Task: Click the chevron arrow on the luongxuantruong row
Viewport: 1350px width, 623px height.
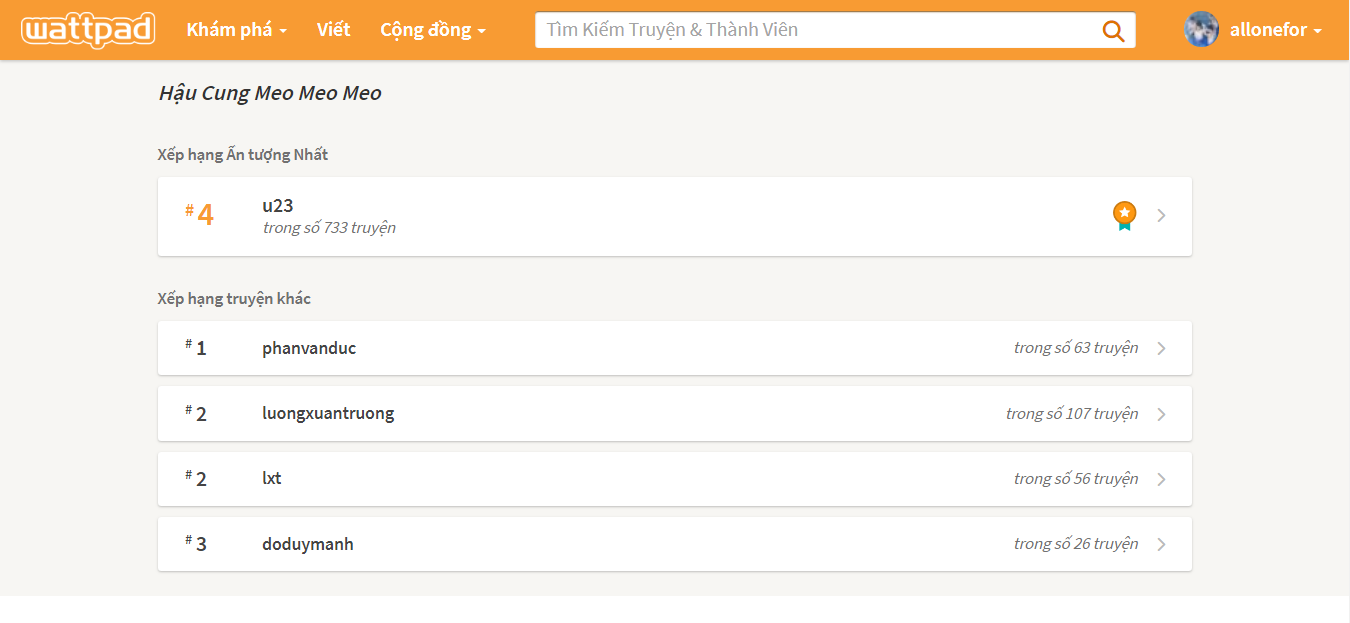Action: pyautogui.click(x=1161, y=414)
